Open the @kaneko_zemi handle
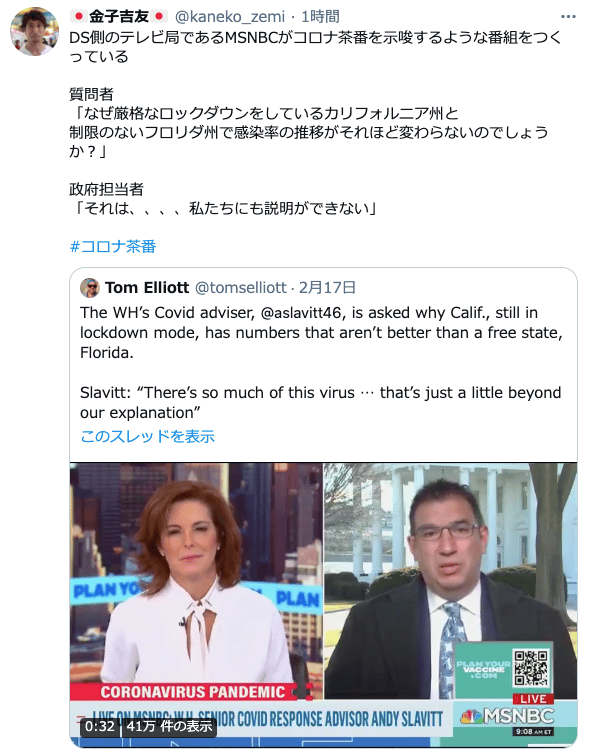589x753 pixels. tap(230, 17)
